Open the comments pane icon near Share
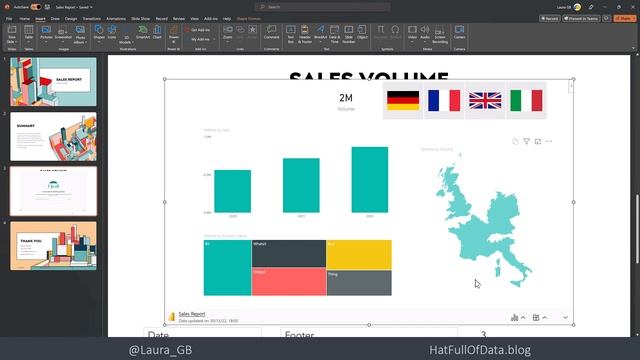 607,18
